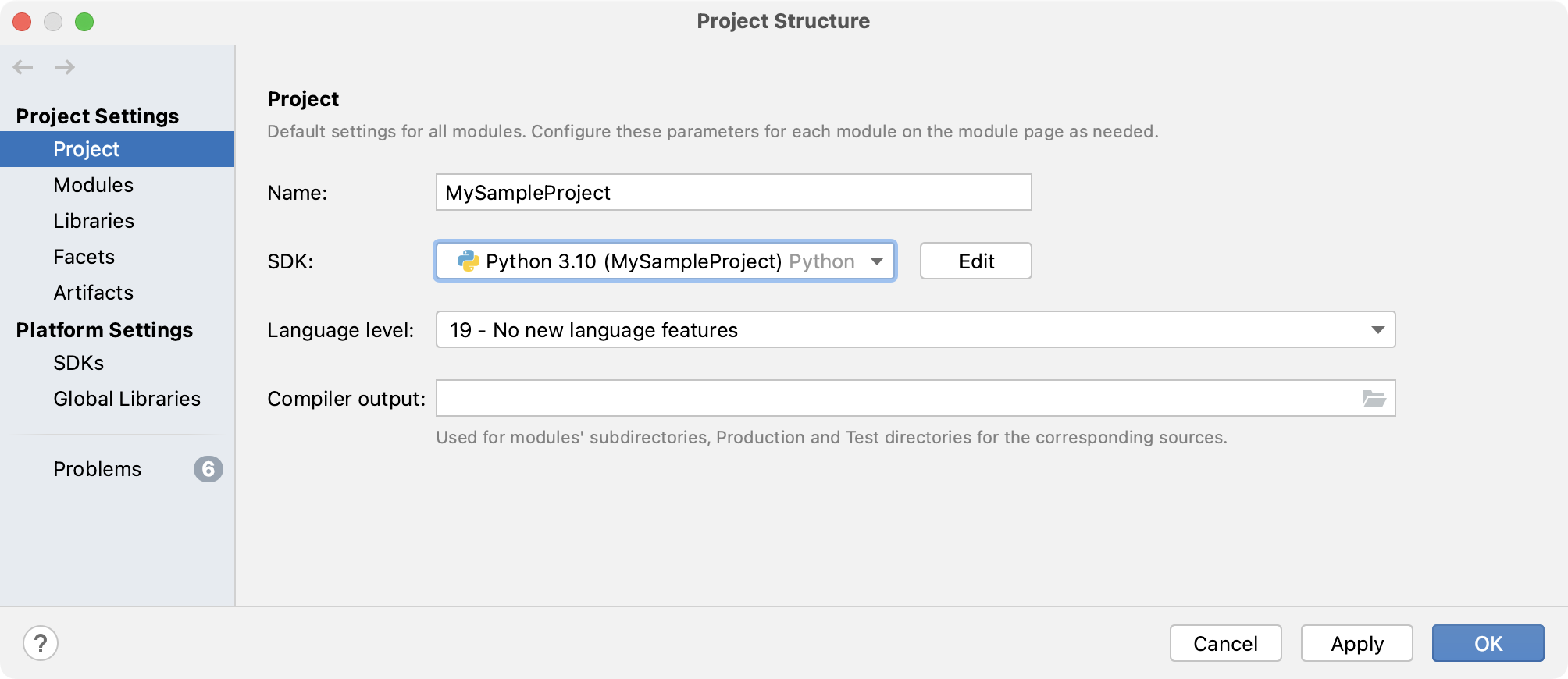This screenshot has height=679, width=1568.
Task: Click the Problems count badge showing 6
Action: click(x=208, y=469)
